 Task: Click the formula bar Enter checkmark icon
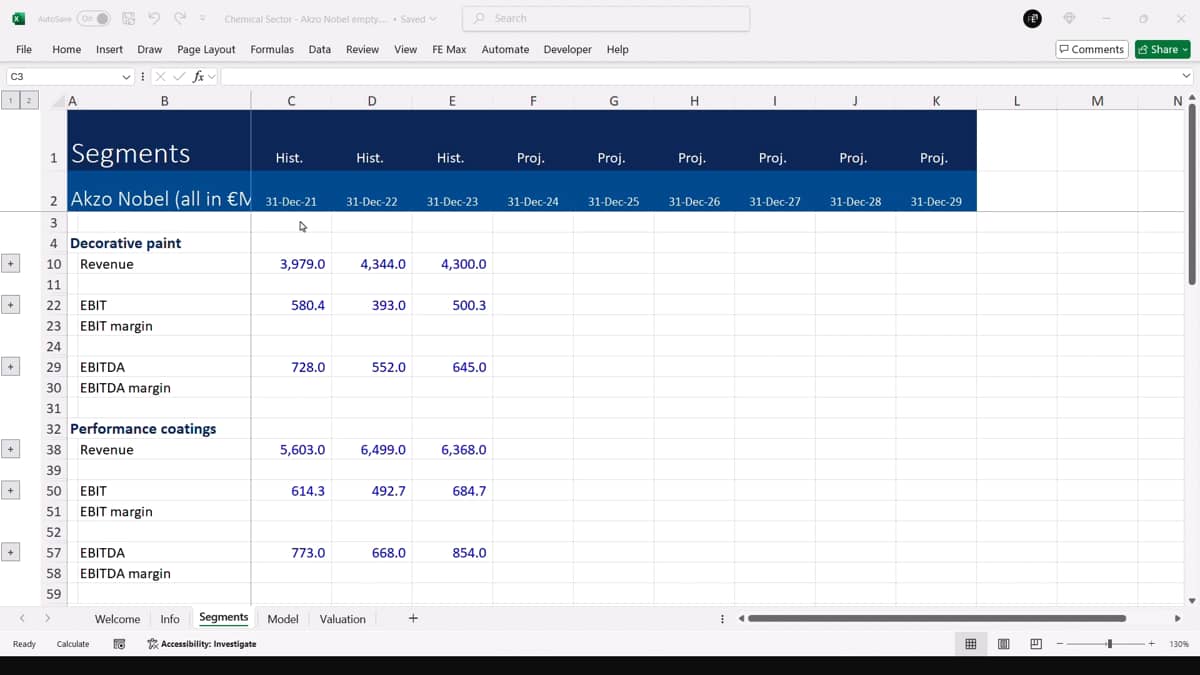pos(180,76)
